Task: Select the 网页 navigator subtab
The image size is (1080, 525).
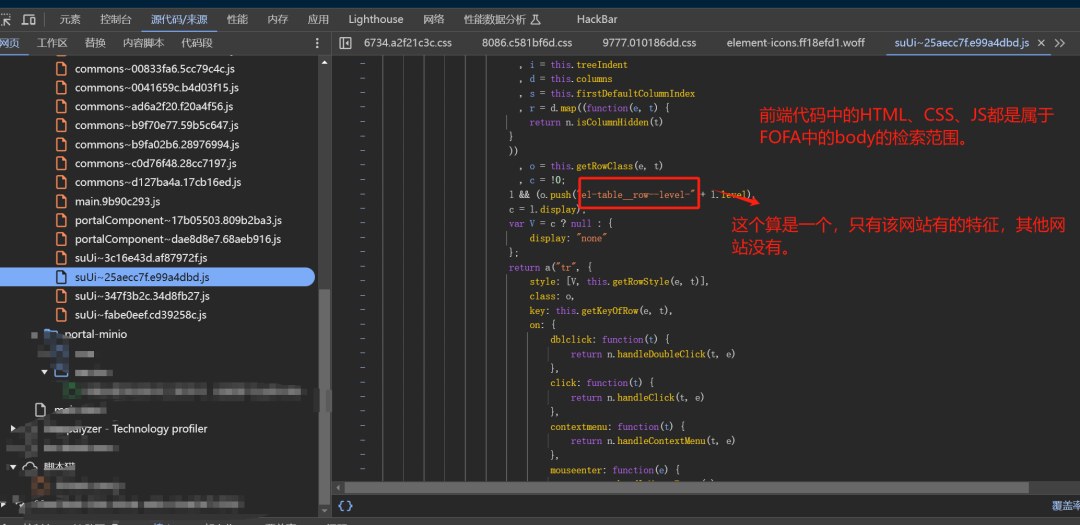Action: pos(10,43)
